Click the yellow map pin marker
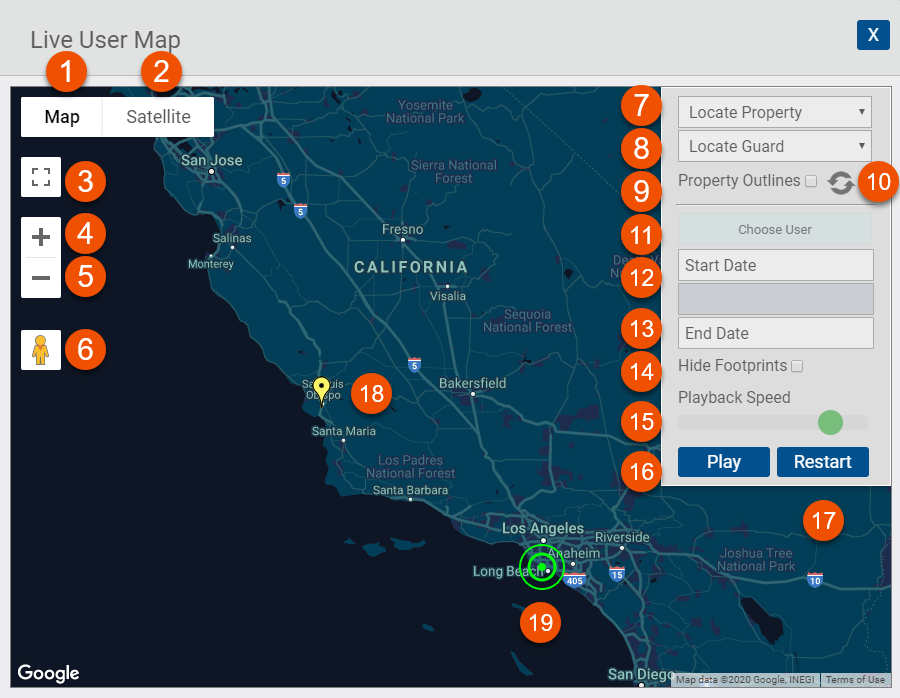 click(x=321, y=388)
